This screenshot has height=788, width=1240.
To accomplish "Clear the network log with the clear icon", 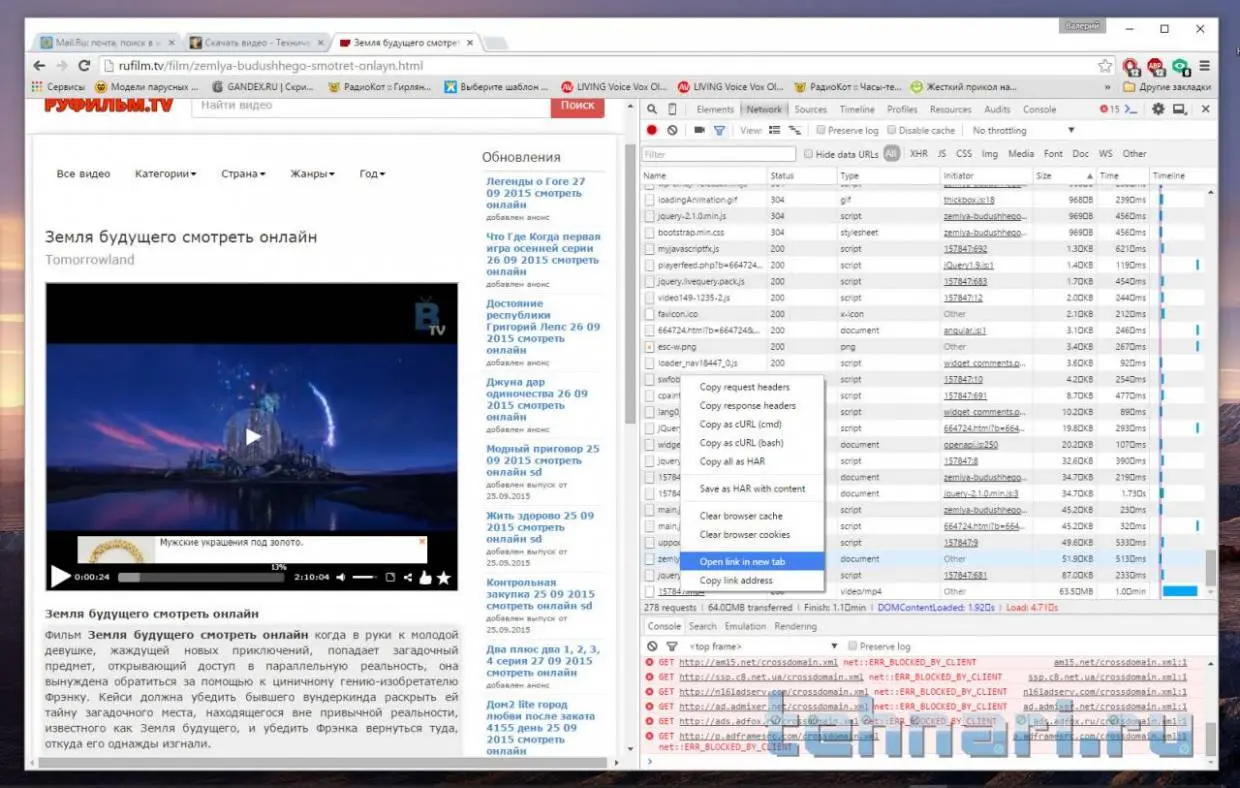I will (x=672, y=131).
